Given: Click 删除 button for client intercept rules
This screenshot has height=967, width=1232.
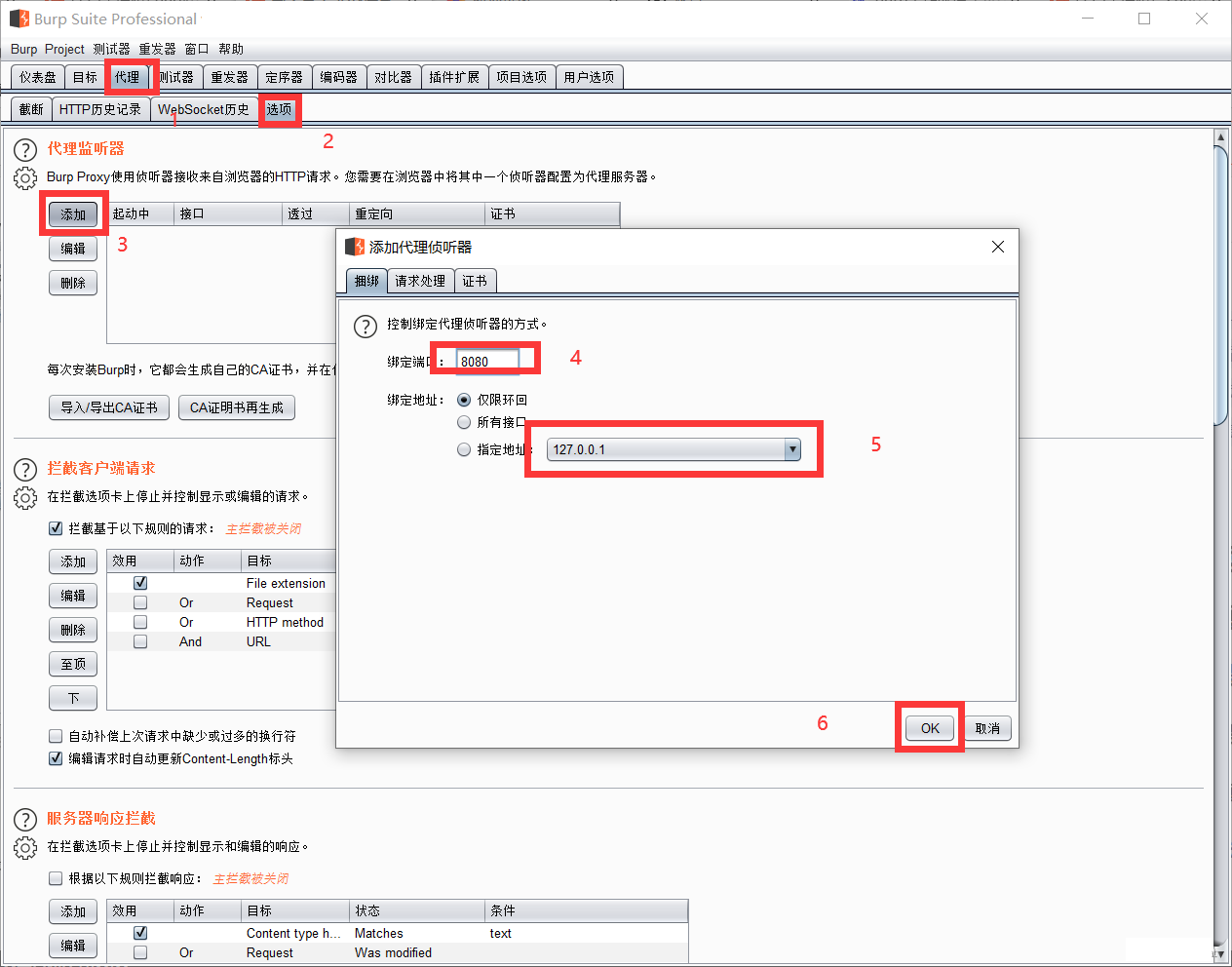Looking at the screenshot, I should (x=73, y=630).
